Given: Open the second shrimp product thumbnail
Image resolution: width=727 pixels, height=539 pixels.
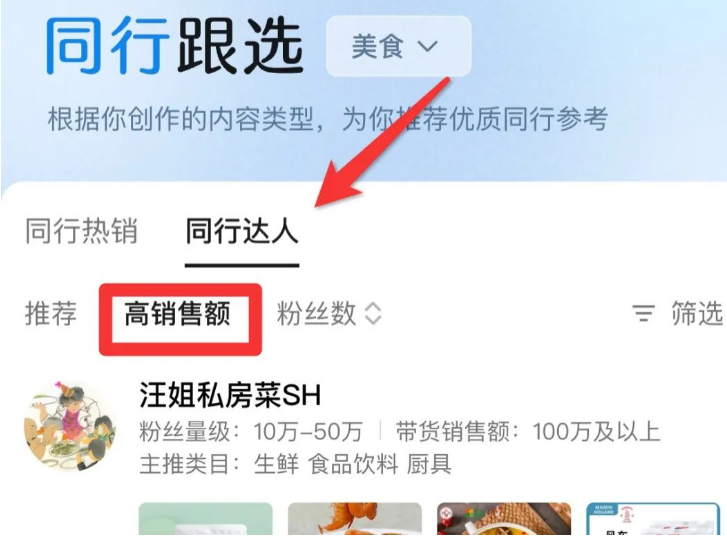Looking at the screenshot, I should [355, 519].
